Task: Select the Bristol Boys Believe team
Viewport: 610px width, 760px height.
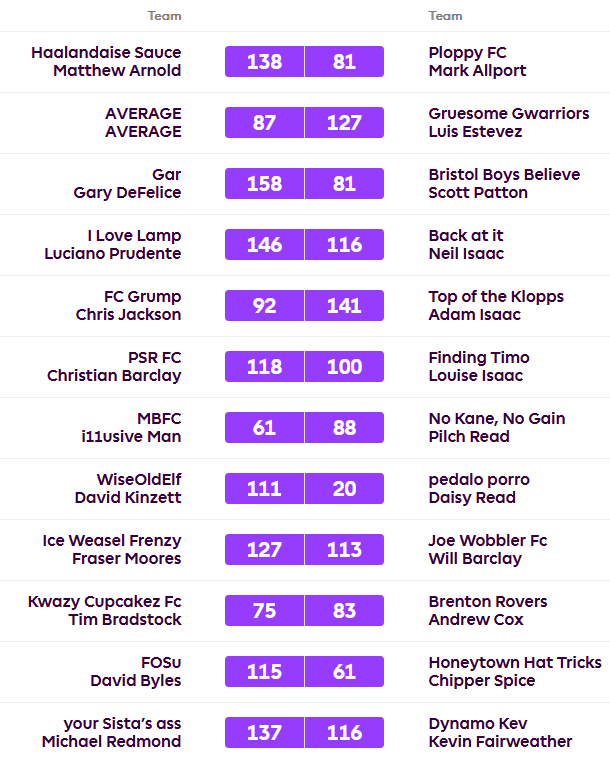Action: tap(503, 175)
